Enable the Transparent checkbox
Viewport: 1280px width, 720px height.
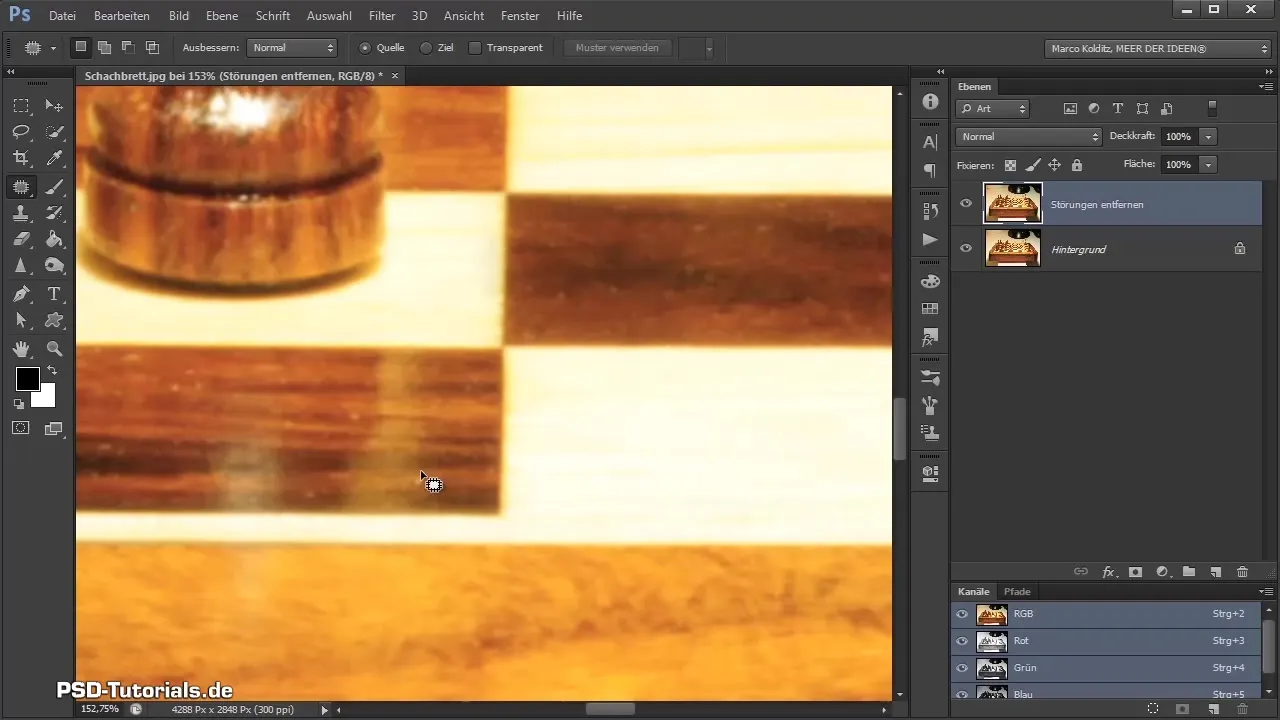[x=475, y=47]
